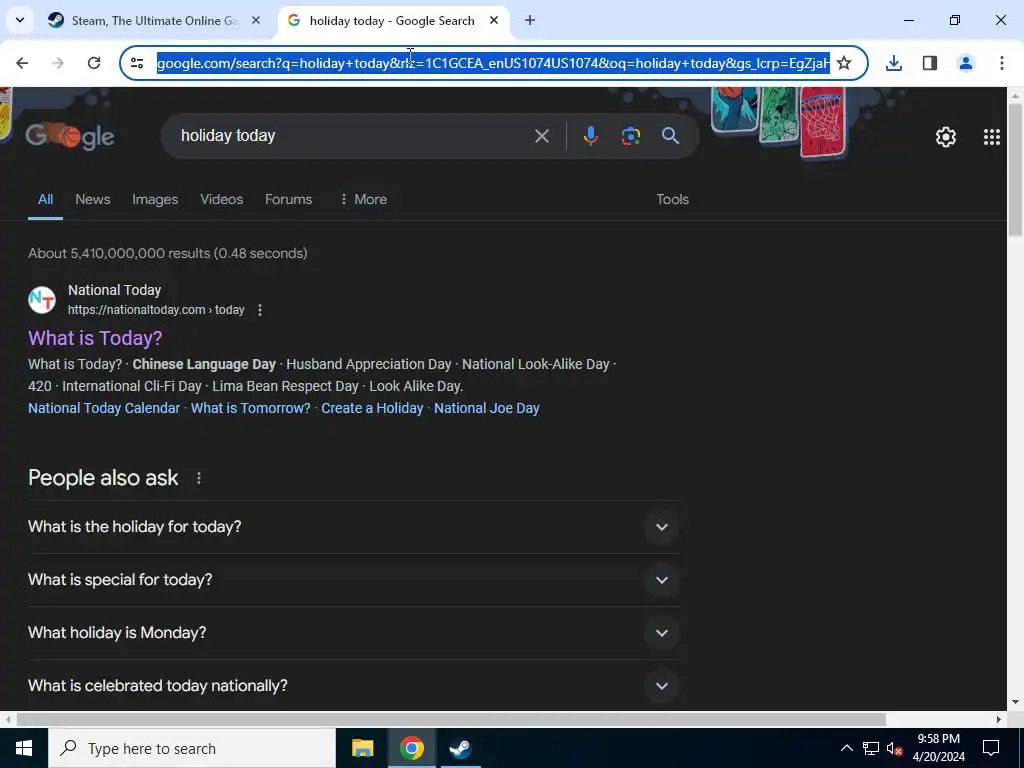The height and width of the screenshot is (768, 1024).
Task: Open National Joe Day sitelink
Action: tap(487, 408)
